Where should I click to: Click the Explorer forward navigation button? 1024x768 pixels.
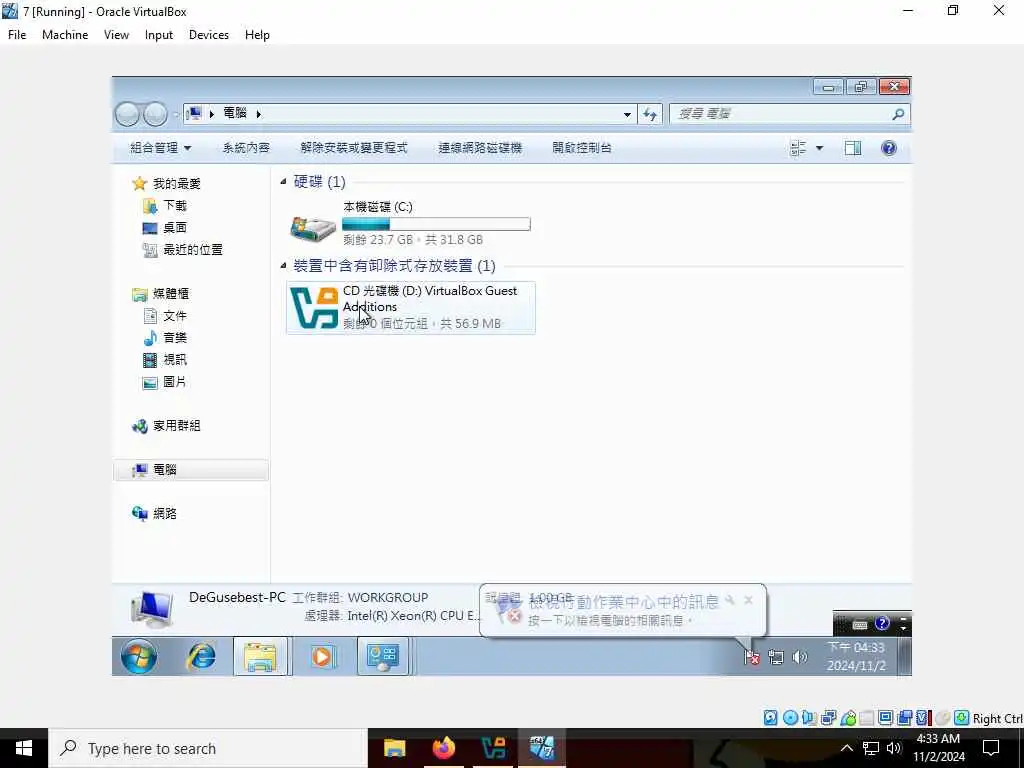click(155, 114)
